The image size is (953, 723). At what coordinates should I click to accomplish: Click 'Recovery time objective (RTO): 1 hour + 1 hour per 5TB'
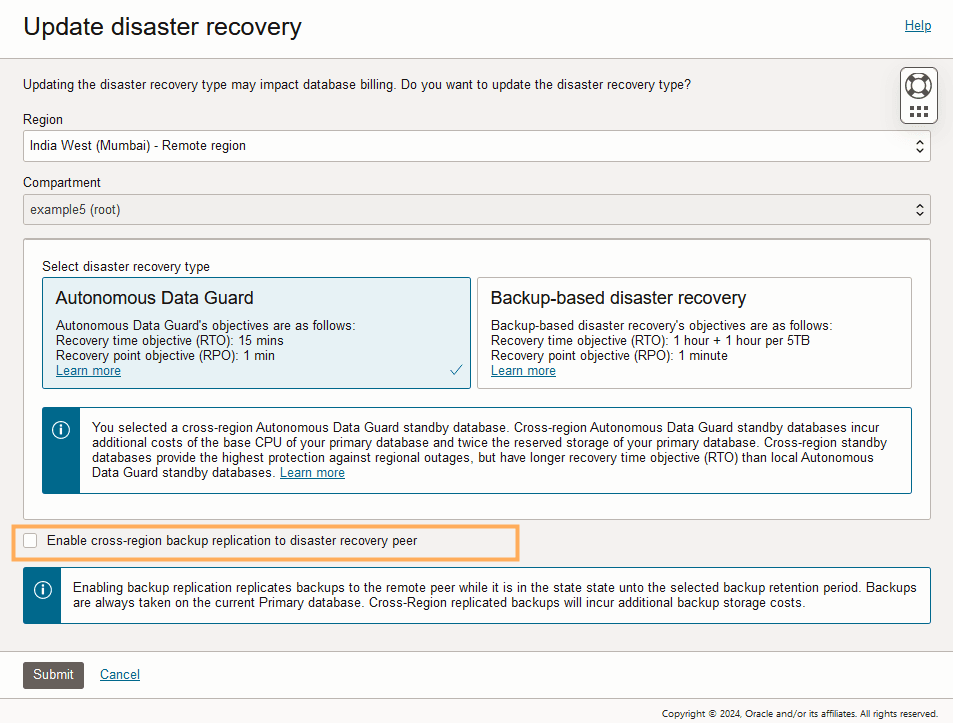pyautogui.click(x=650, y=341)
